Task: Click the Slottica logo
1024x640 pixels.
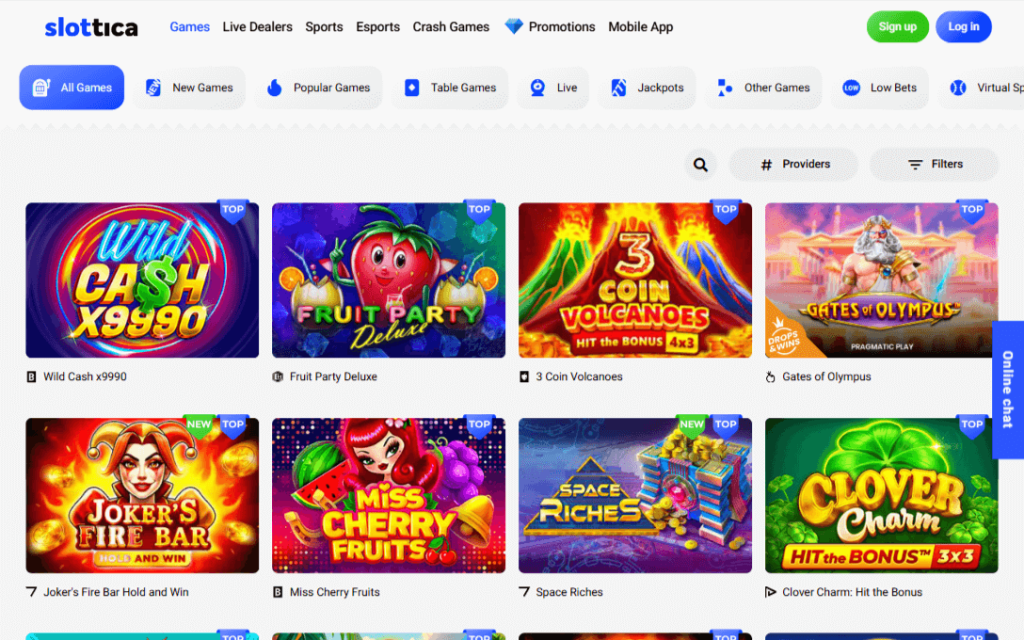Action: pyautogui.click(x=91, y=27)
